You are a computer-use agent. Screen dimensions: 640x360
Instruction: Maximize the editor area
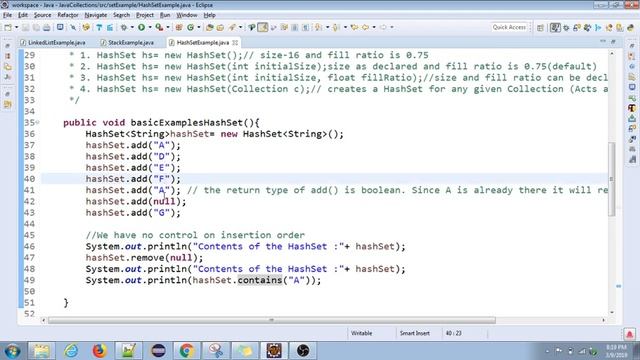click(x=613, y=42)
